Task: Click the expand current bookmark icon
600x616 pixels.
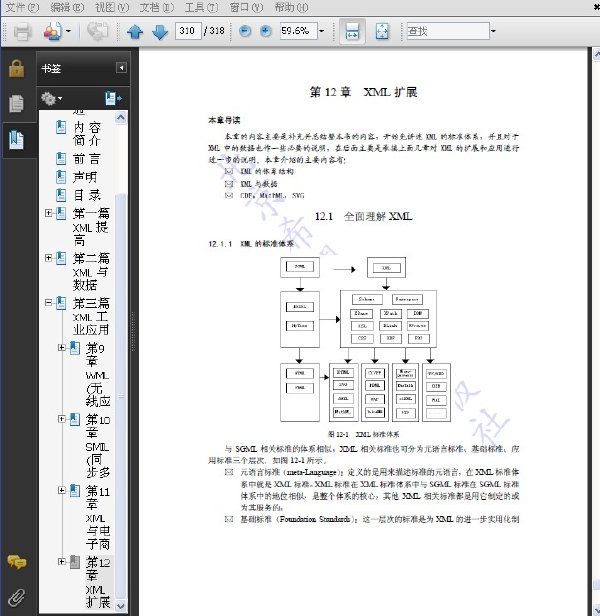Action: click(114, 98)
